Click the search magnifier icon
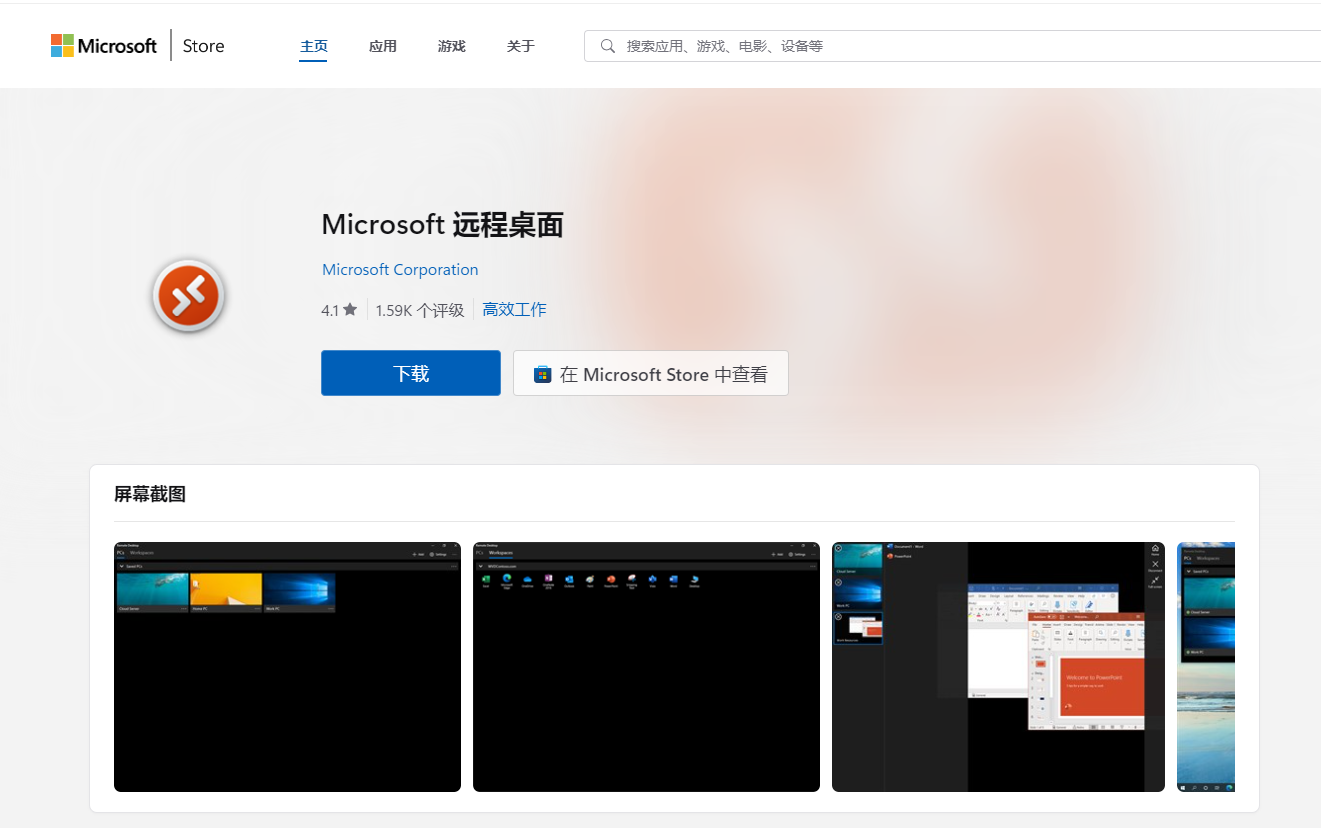1321x828 pixels. coord(607,46)
